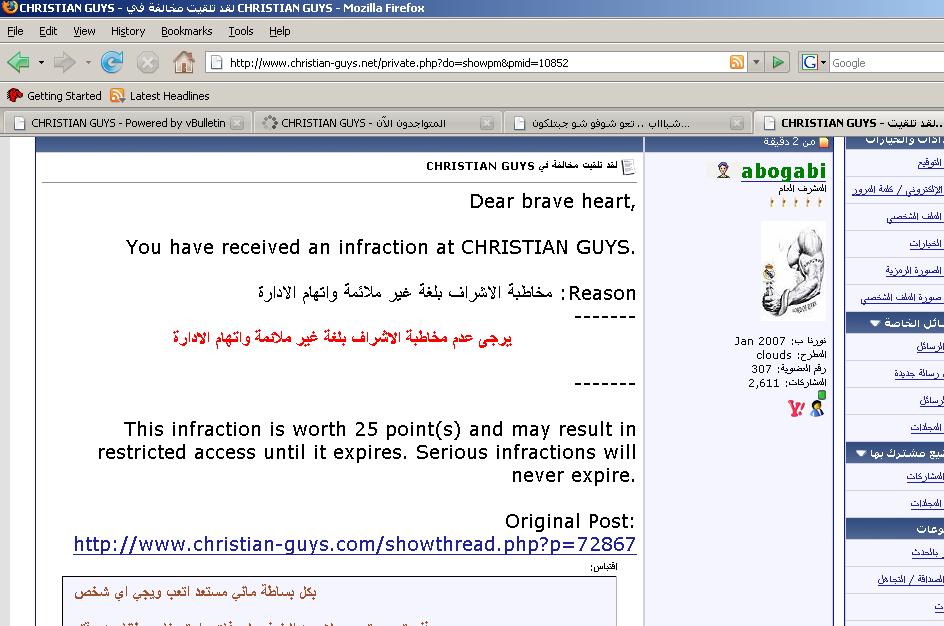Go to Home using the house icon

(184, 63)
